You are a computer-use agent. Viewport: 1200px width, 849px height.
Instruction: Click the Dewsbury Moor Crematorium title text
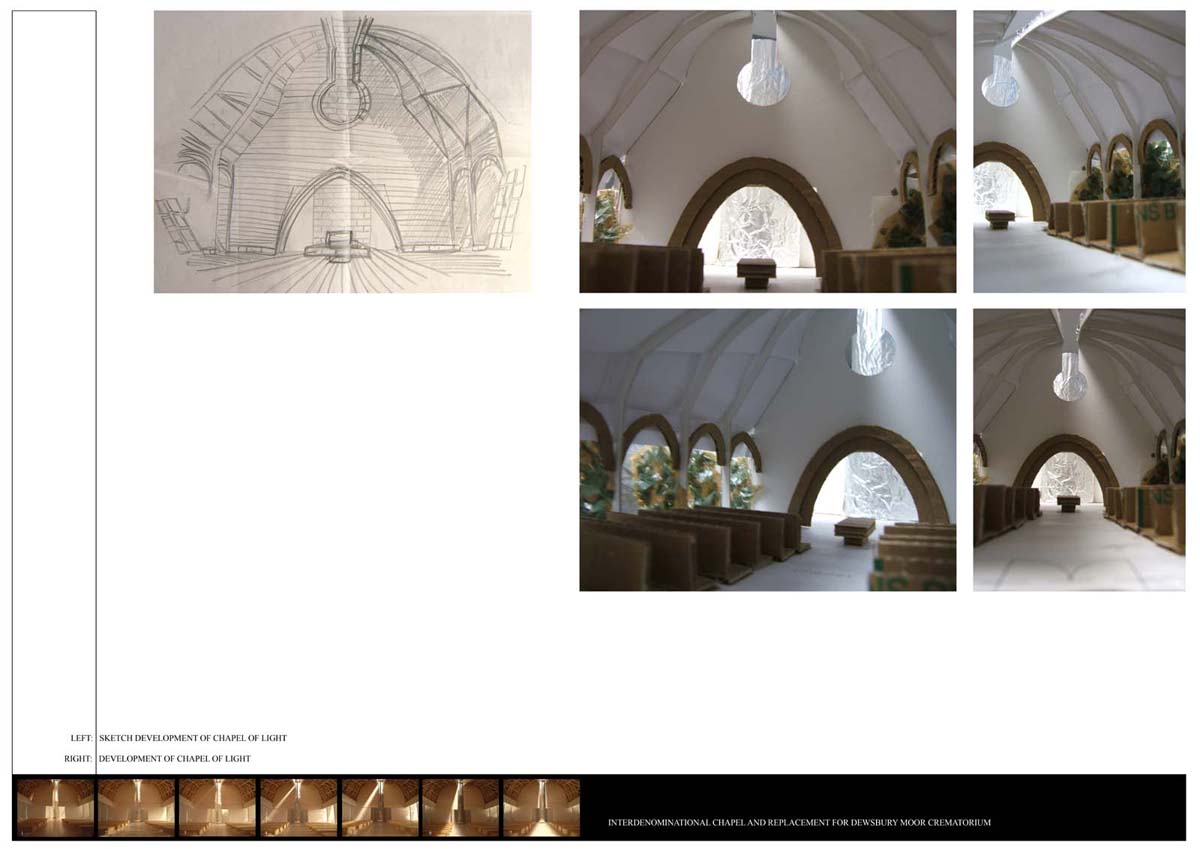click(799, 823)
